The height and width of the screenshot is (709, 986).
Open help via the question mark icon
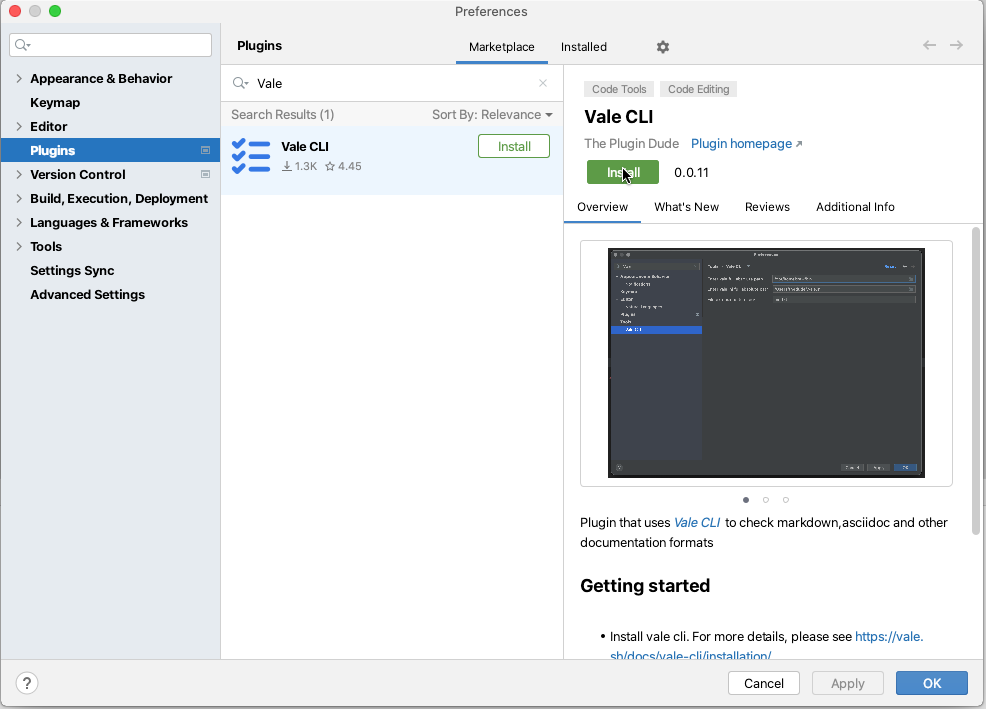coord(26,683)
